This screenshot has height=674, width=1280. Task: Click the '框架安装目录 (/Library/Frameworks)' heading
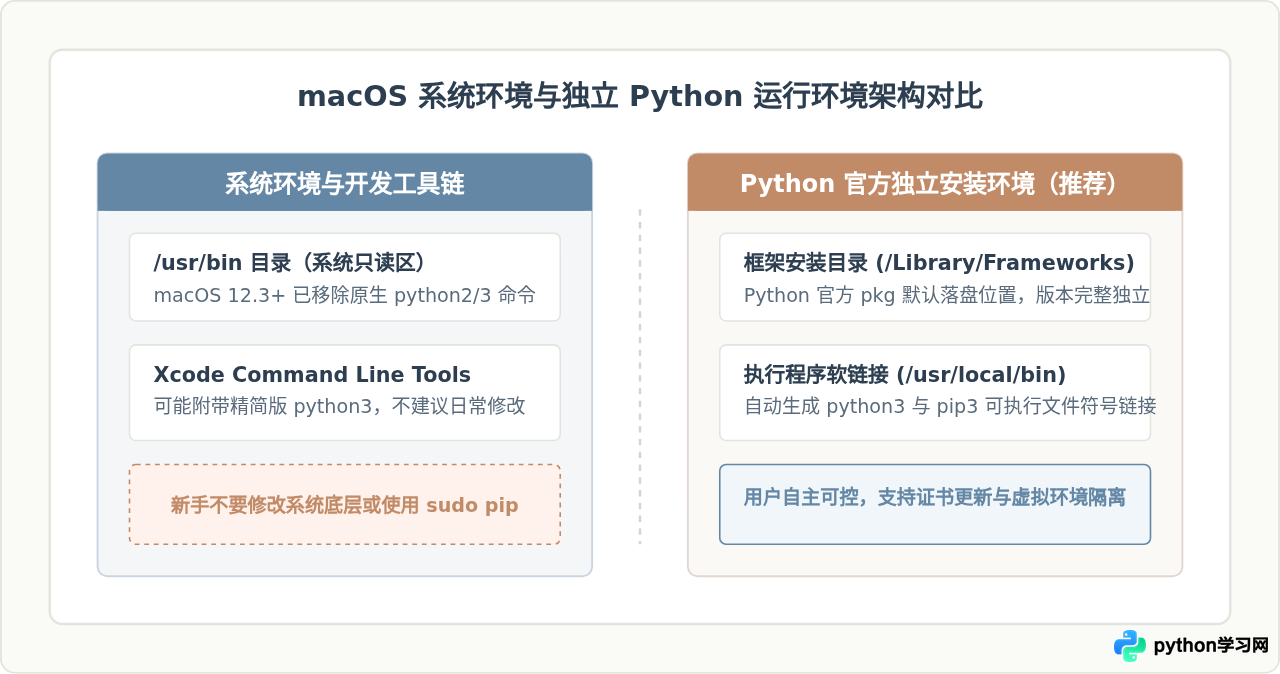939,263
